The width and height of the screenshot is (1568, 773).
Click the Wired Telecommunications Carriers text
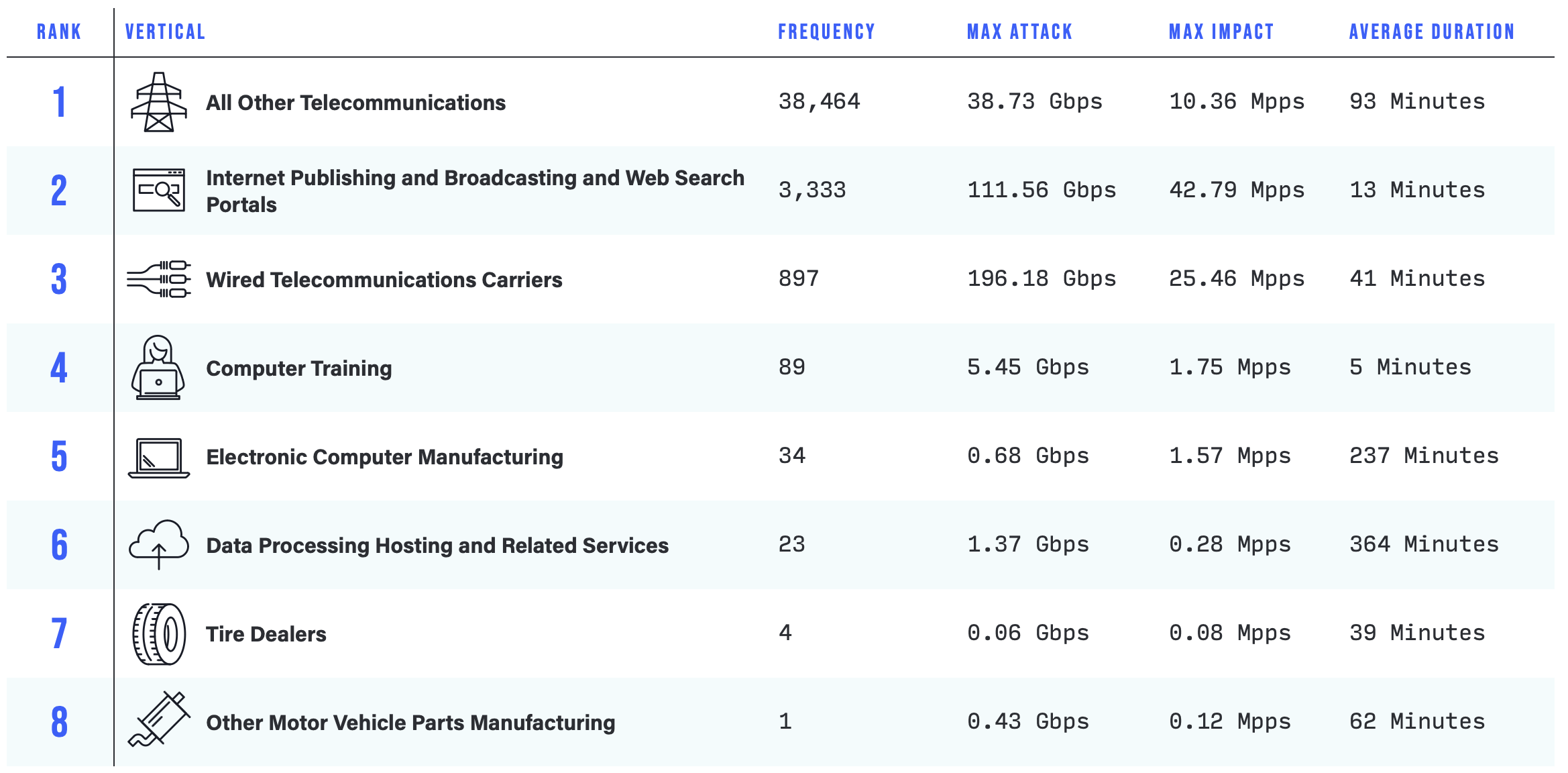pyautogui.click(x=384, y=280)
